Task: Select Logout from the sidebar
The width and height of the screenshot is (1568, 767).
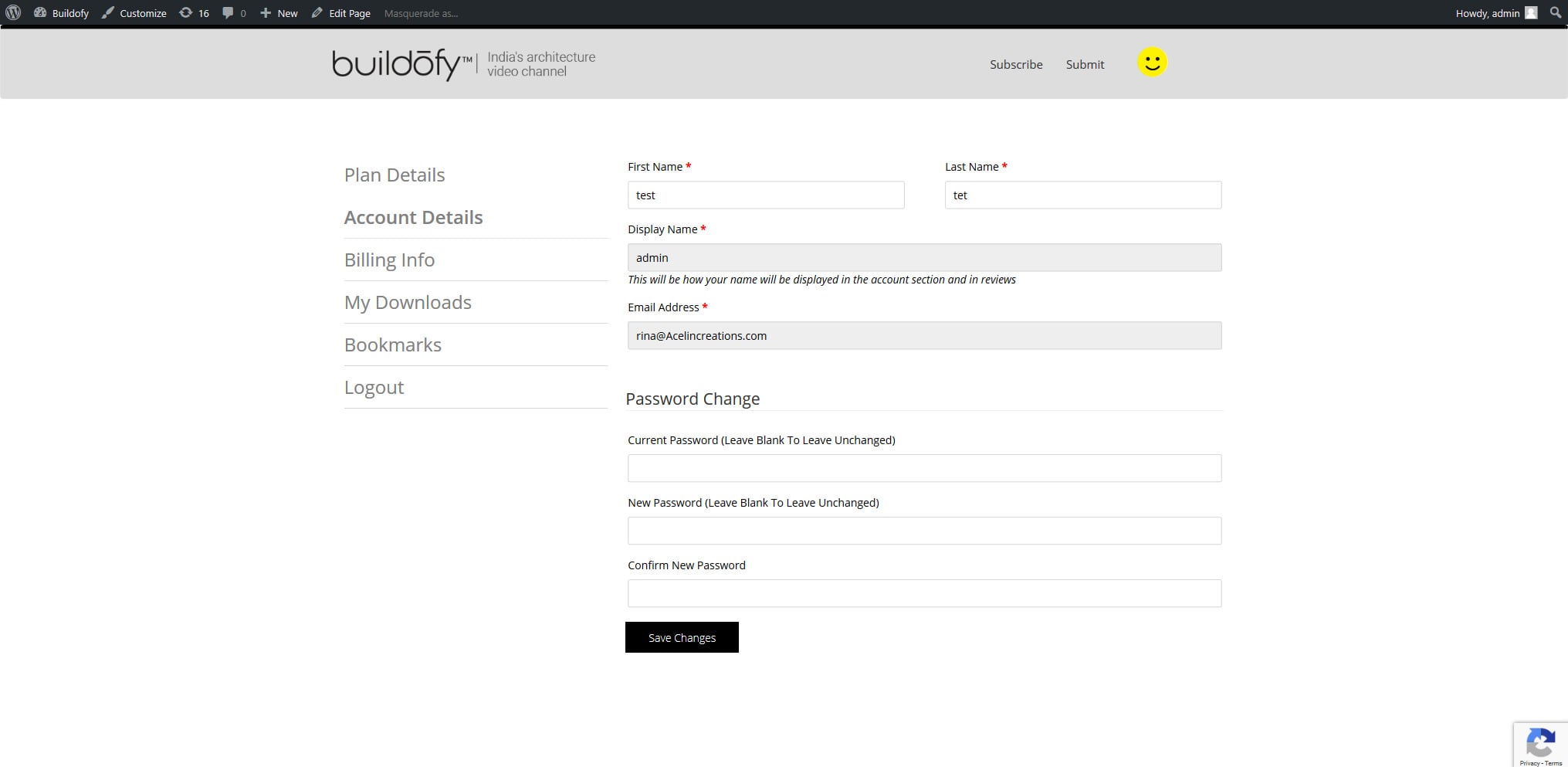Action: pos(374,387)
